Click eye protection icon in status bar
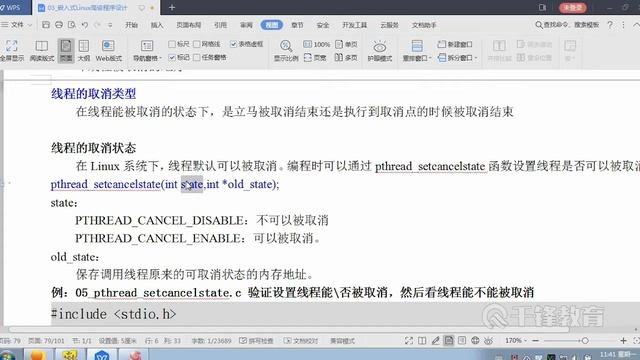This screenshot has width=640, height=360. click(x=488, y=340)
